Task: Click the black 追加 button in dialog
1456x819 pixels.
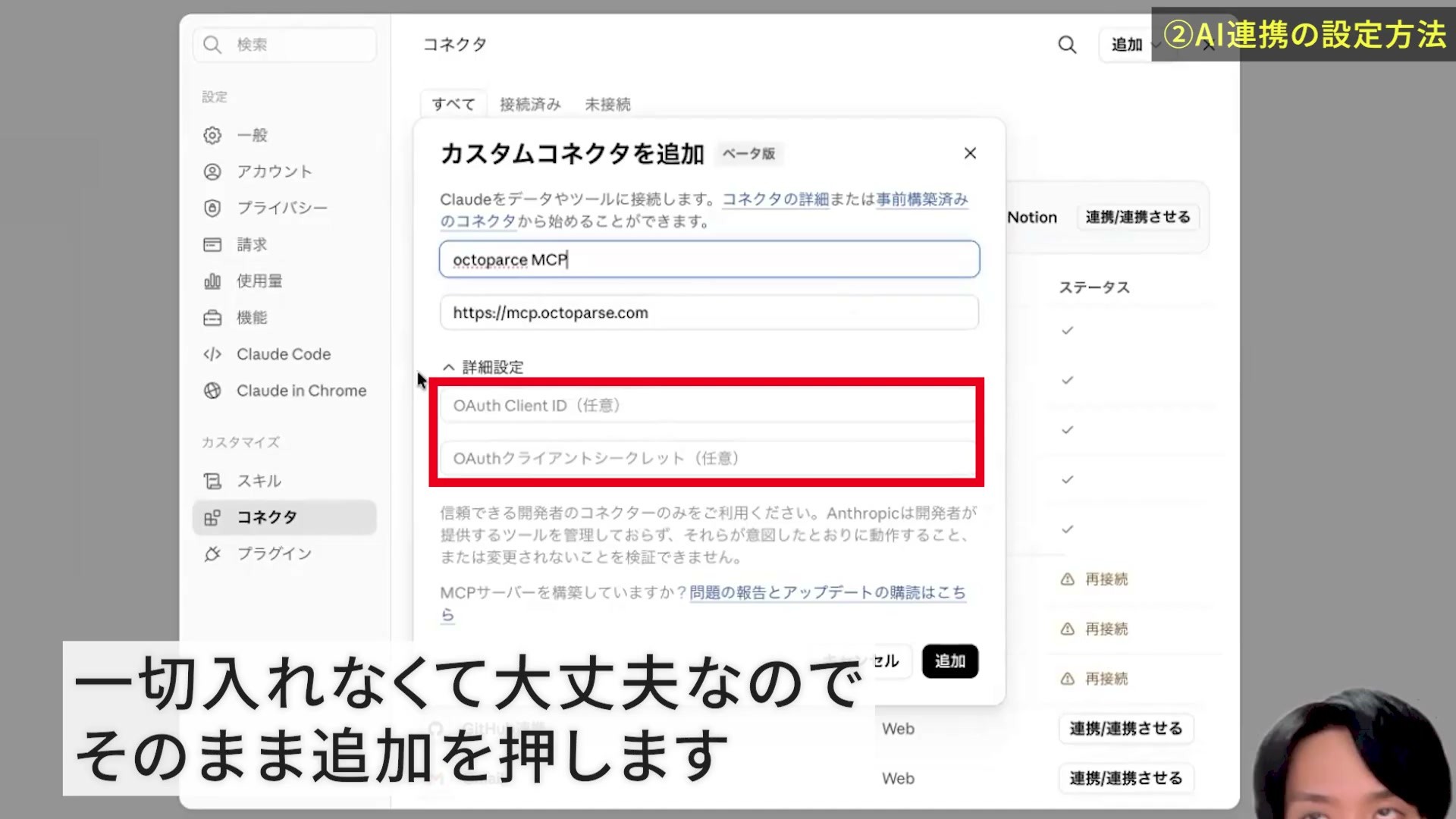Action: click(x=950, y=661)
